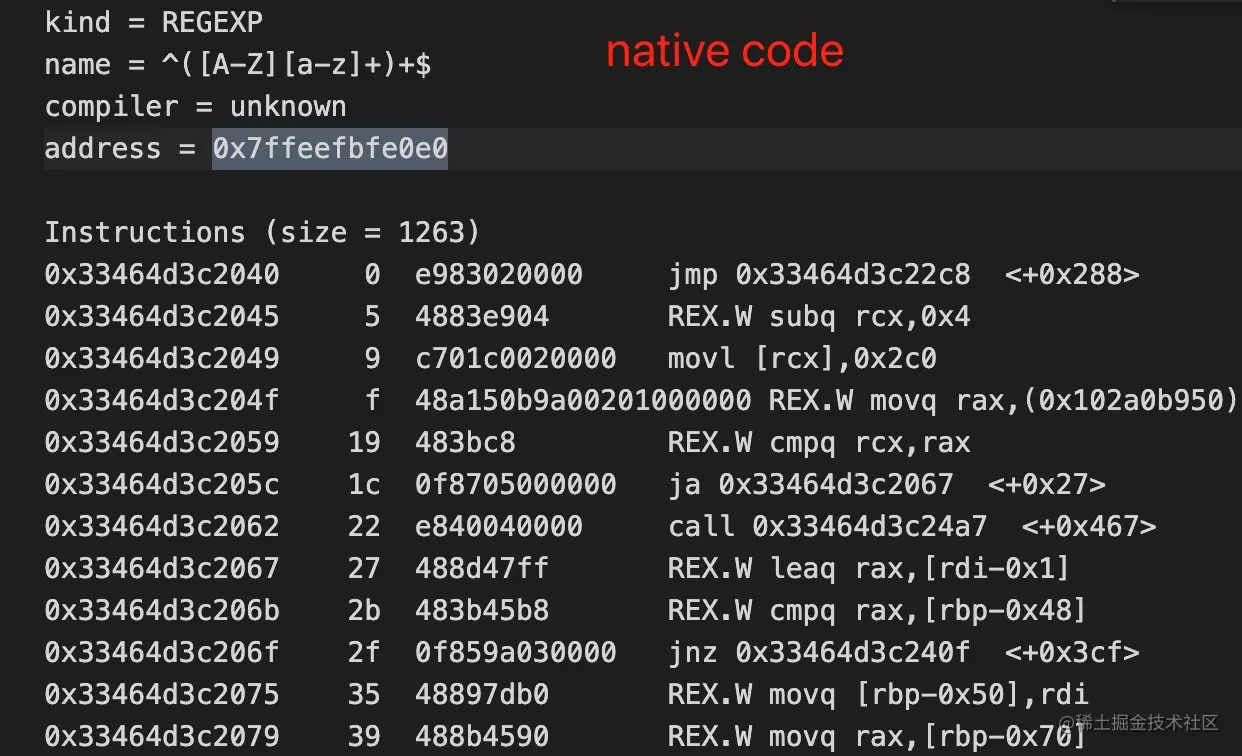Click address 0x33464d3c206f
The height and width of the screenshot is (756, 1242).
pos(162,653)
